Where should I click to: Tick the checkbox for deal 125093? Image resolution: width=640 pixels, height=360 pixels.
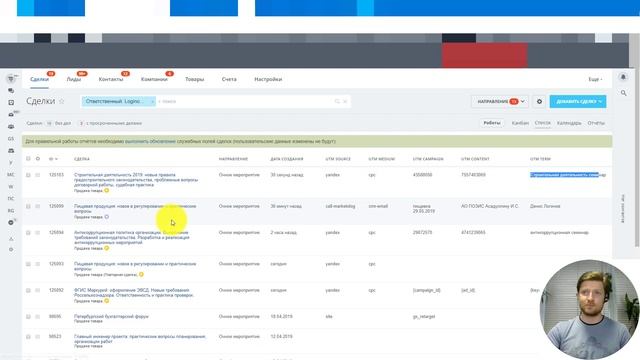click(28, 264)
